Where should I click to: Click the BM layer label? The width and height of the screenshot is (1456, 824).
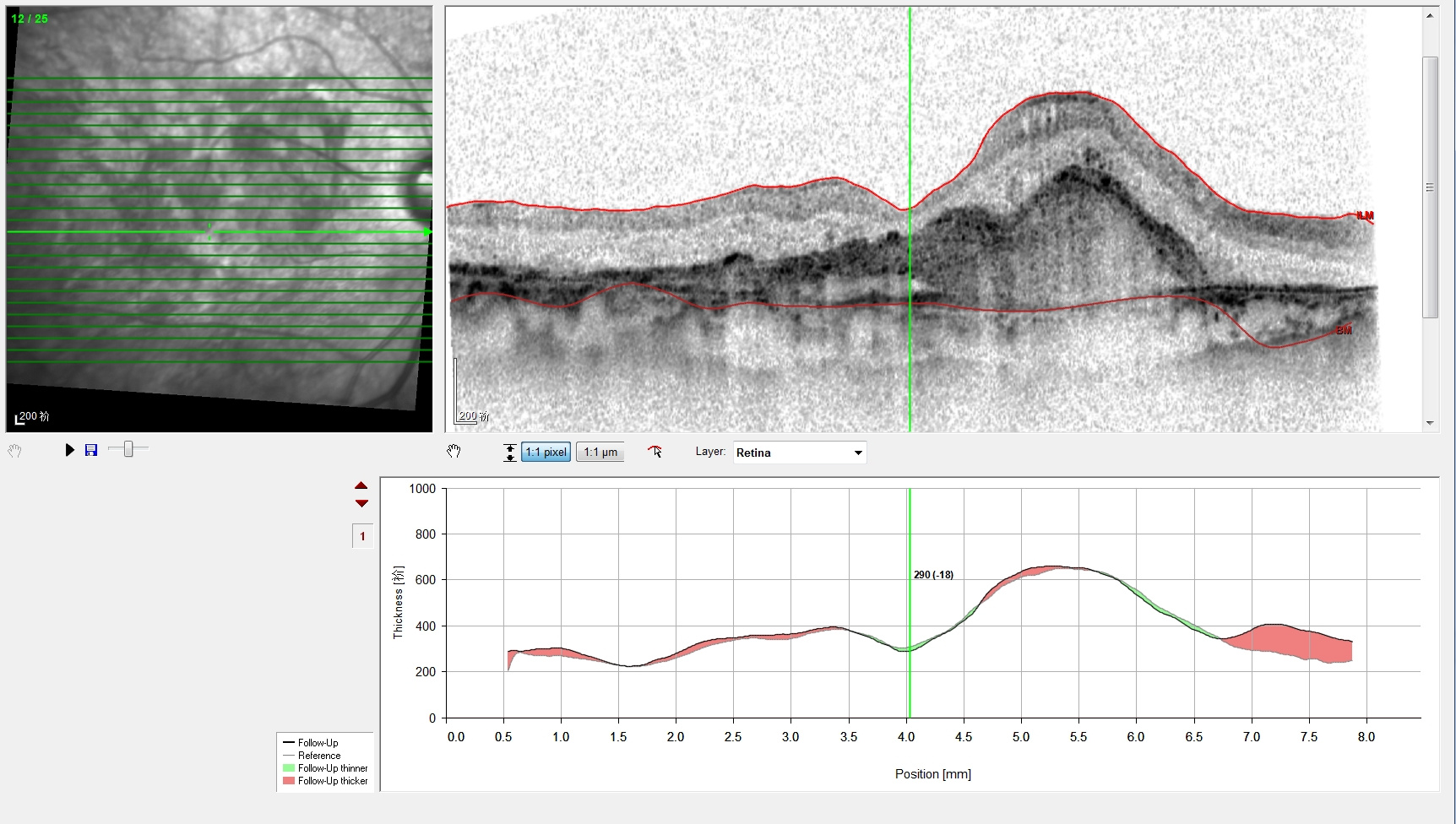[1344, 330]
